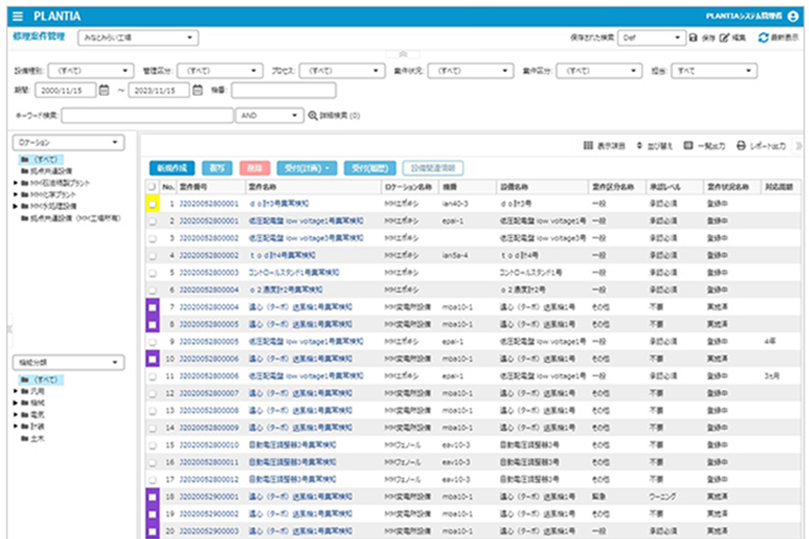Viewport: 809px width, 539px height.
Task: Refresh the list with the 最新表示 icon
Action: pos(763,38)
